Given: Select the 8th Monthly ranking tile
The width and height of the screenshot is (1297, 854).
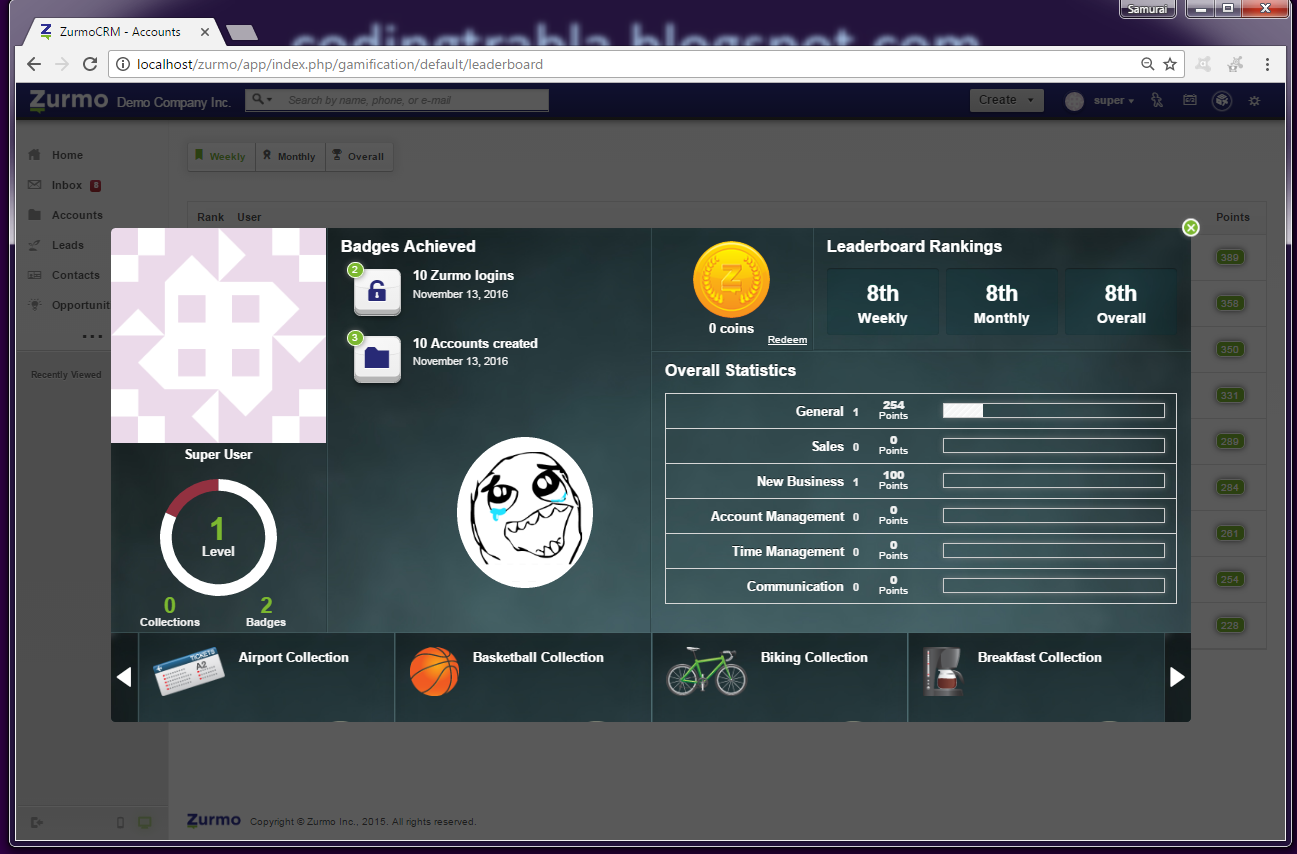Looking at the screenshot, I should coord(1002,302).
